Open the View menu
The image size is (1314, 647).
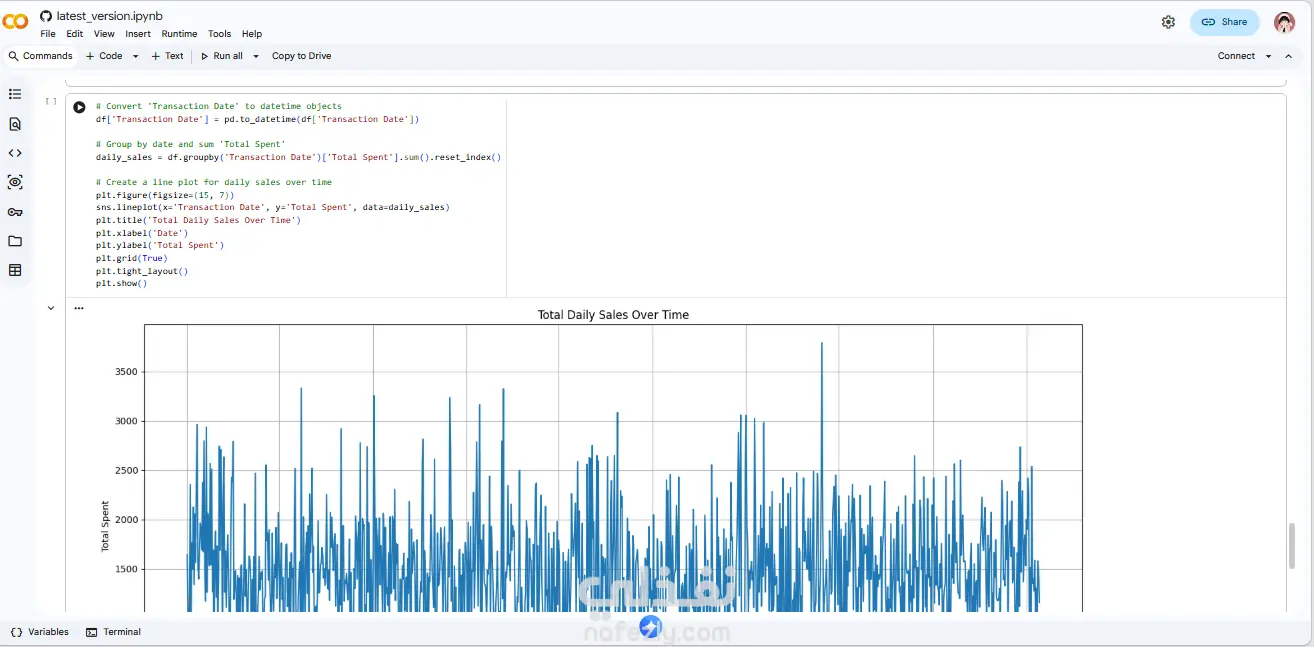[x=104, y=34]
